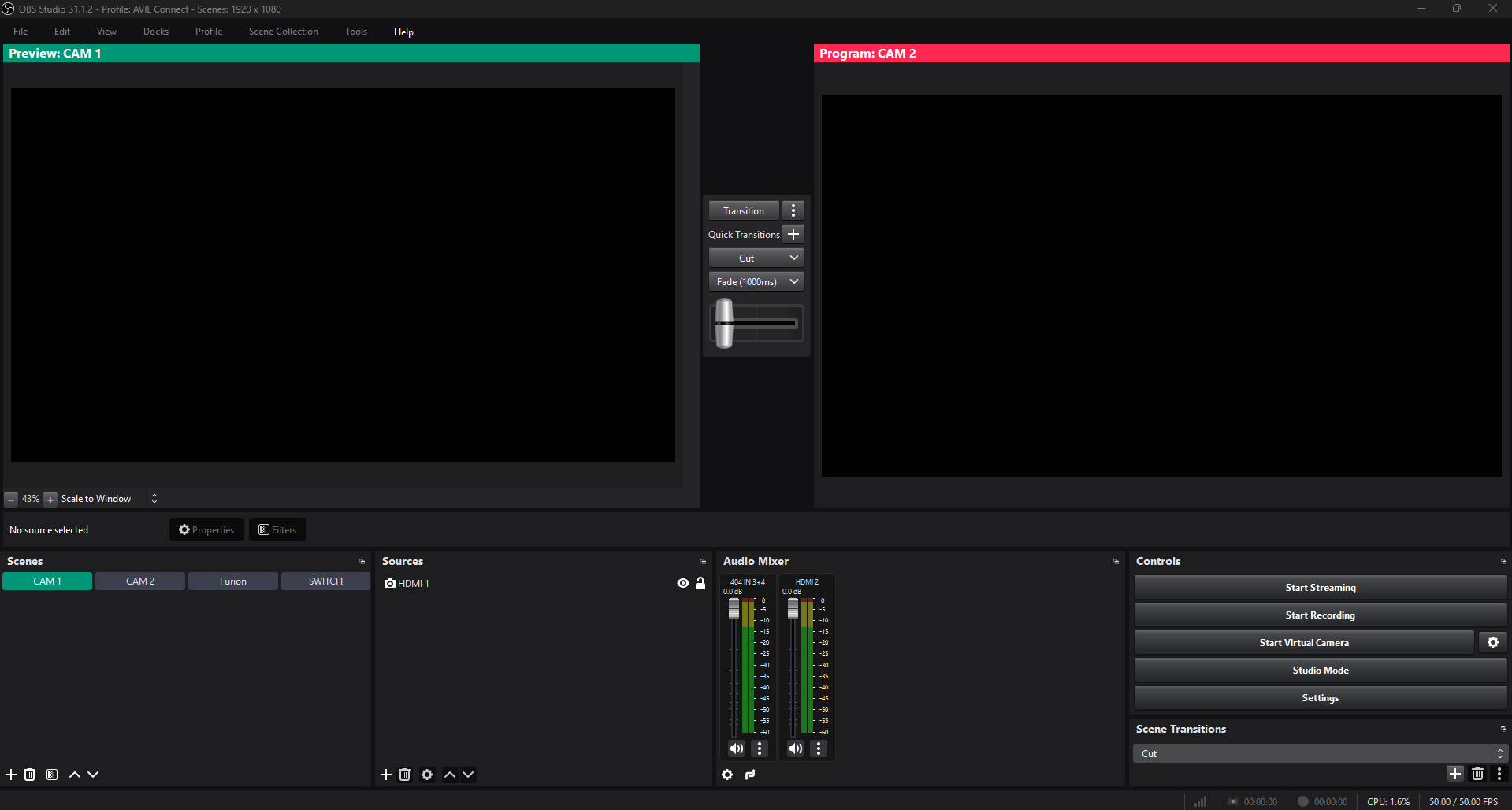This screenshot has height=810, width=1512.
Task: Toggle visibility of HDMI 1 source
Action: click(x=682, y=583)
